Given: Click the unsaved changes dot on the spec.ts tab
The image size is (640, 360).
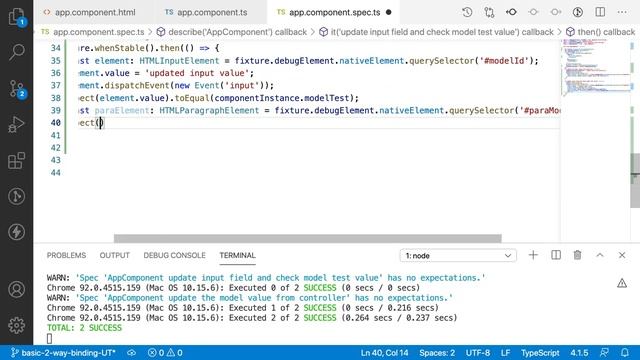Looking at the screenshot, I should (389, 12).
